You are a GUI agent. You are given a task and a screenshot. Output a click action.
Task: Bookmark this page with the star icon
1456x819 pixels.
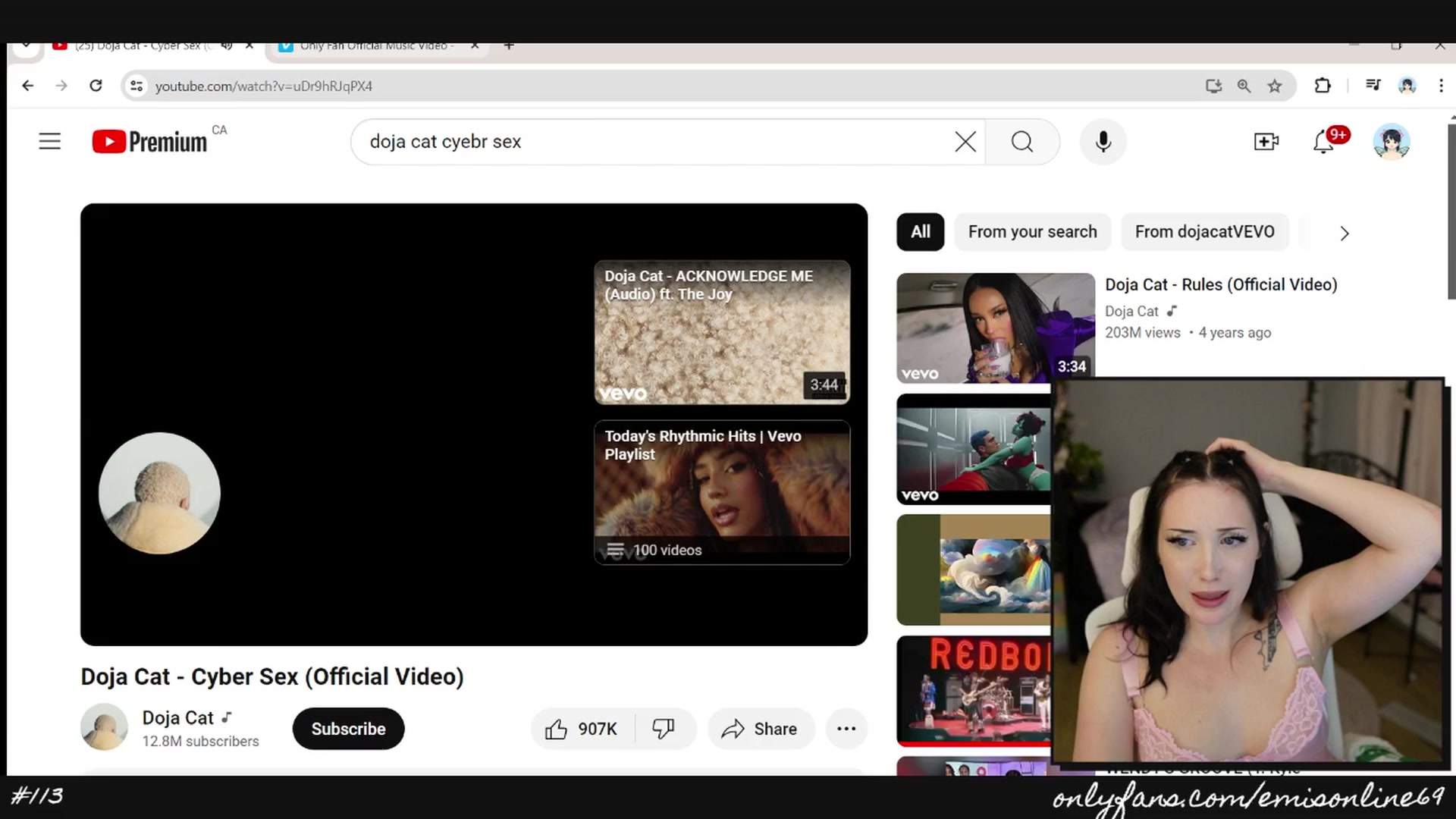[1275, 86]
